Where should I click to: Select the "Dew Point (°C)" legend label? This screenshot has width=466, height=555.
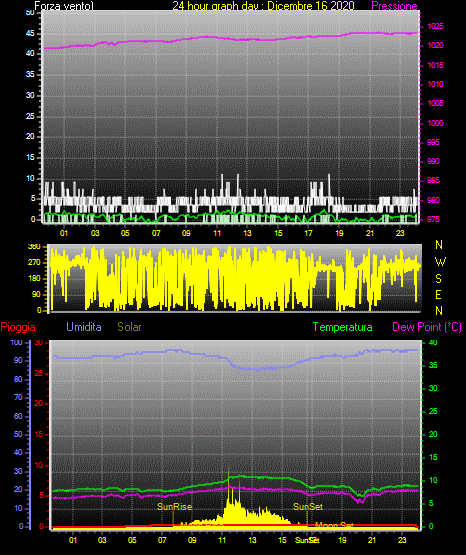[x=427, y=327]
